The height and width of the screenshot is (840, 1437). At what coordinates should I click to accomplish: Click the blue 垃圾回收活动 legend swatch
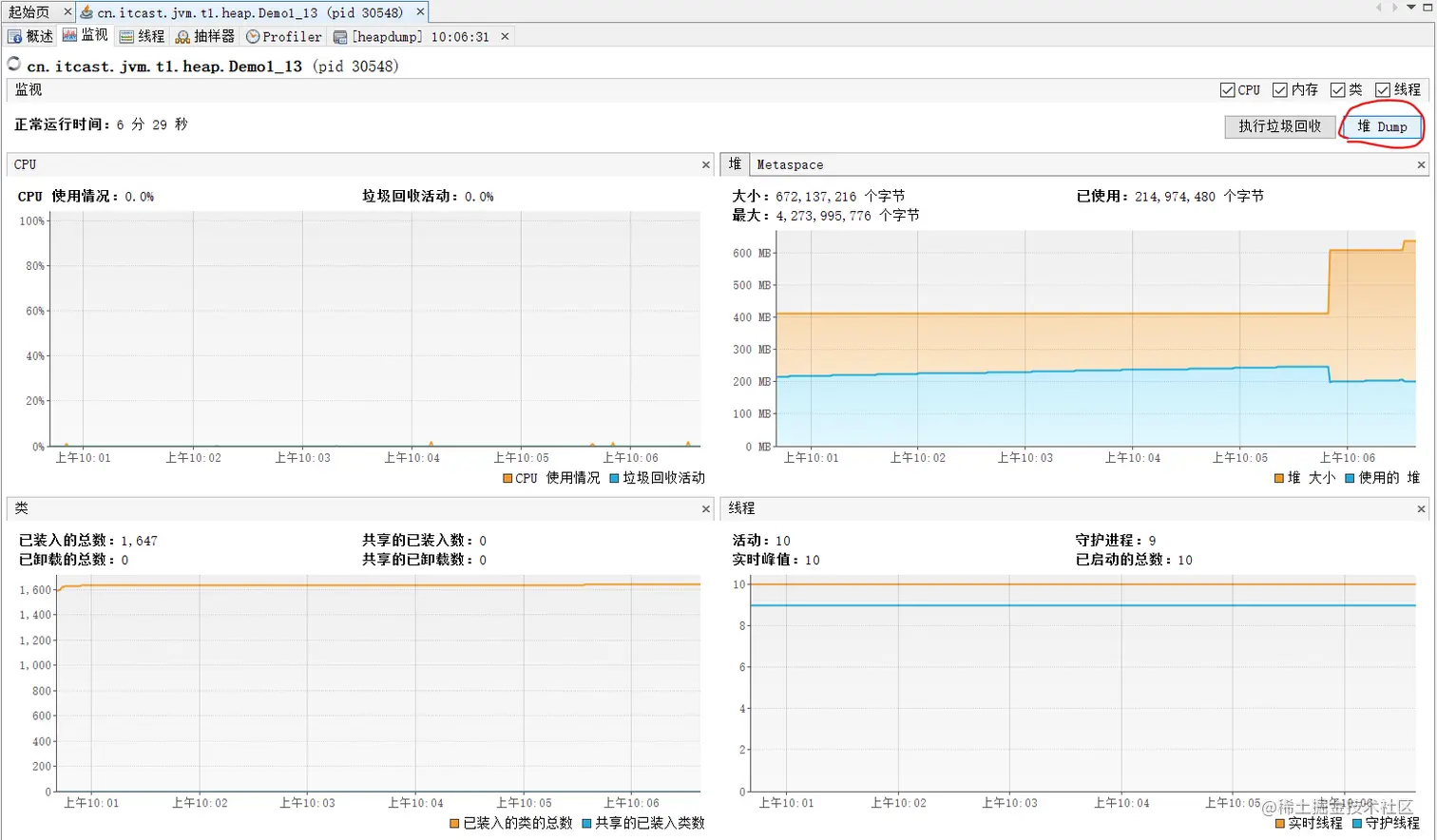pyautogui.click(x=614, y=479)
